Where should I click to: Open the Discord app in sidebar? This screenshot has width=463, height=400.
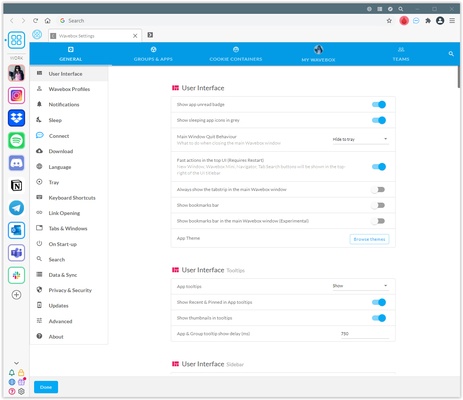(x=16, y=163)
